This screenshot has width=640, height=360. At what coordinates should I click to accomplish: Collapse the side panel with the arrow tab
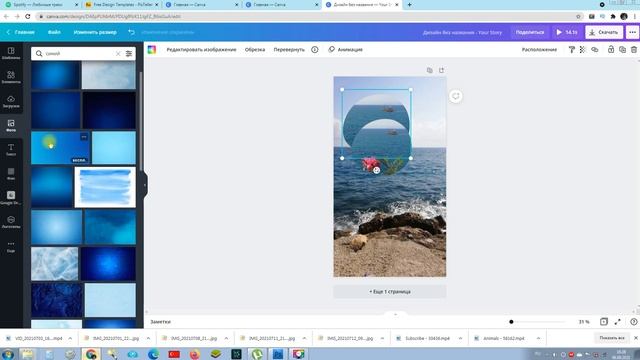(145, 185)
